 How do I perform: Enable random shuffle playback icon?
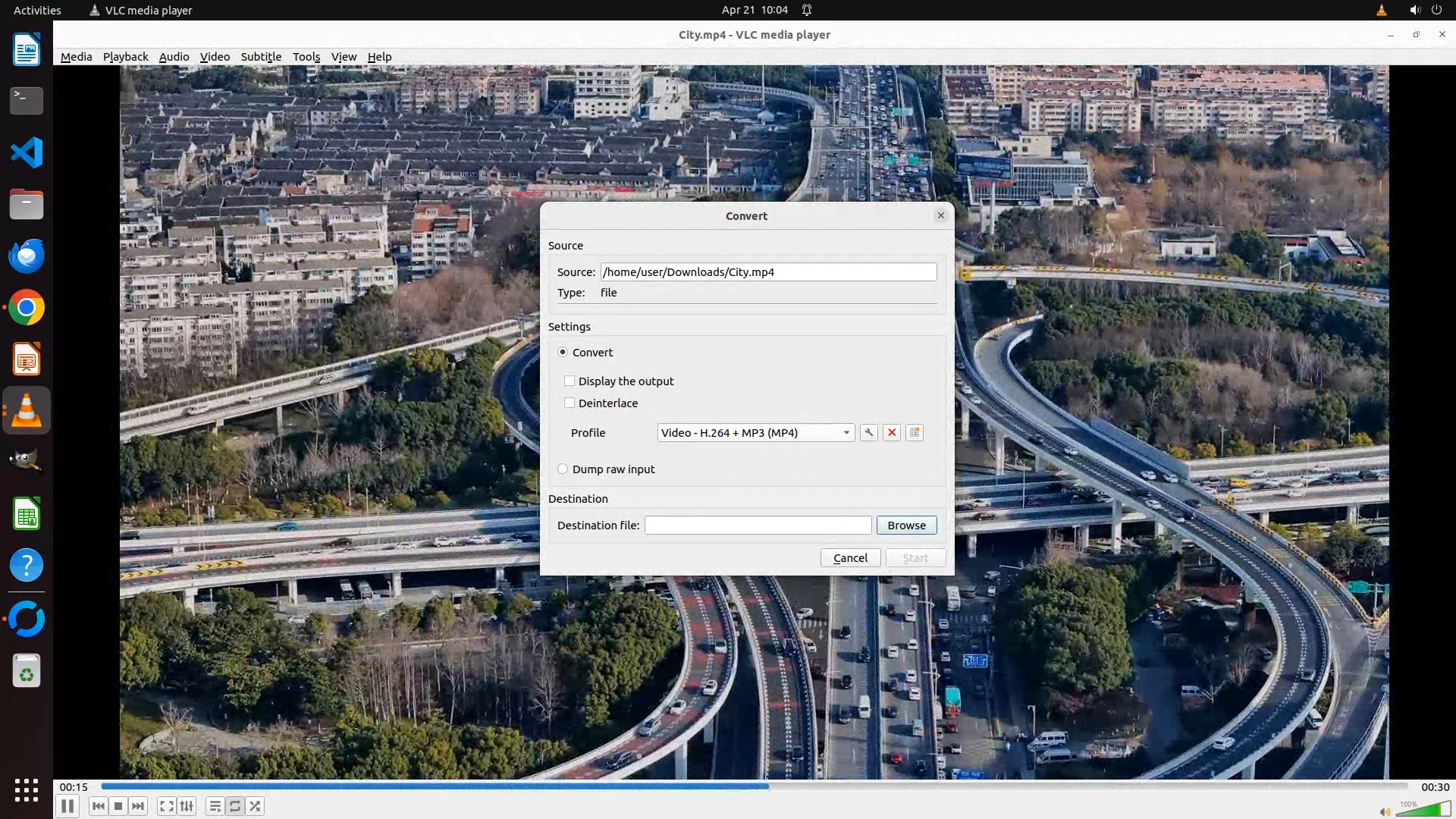(256, 806)
